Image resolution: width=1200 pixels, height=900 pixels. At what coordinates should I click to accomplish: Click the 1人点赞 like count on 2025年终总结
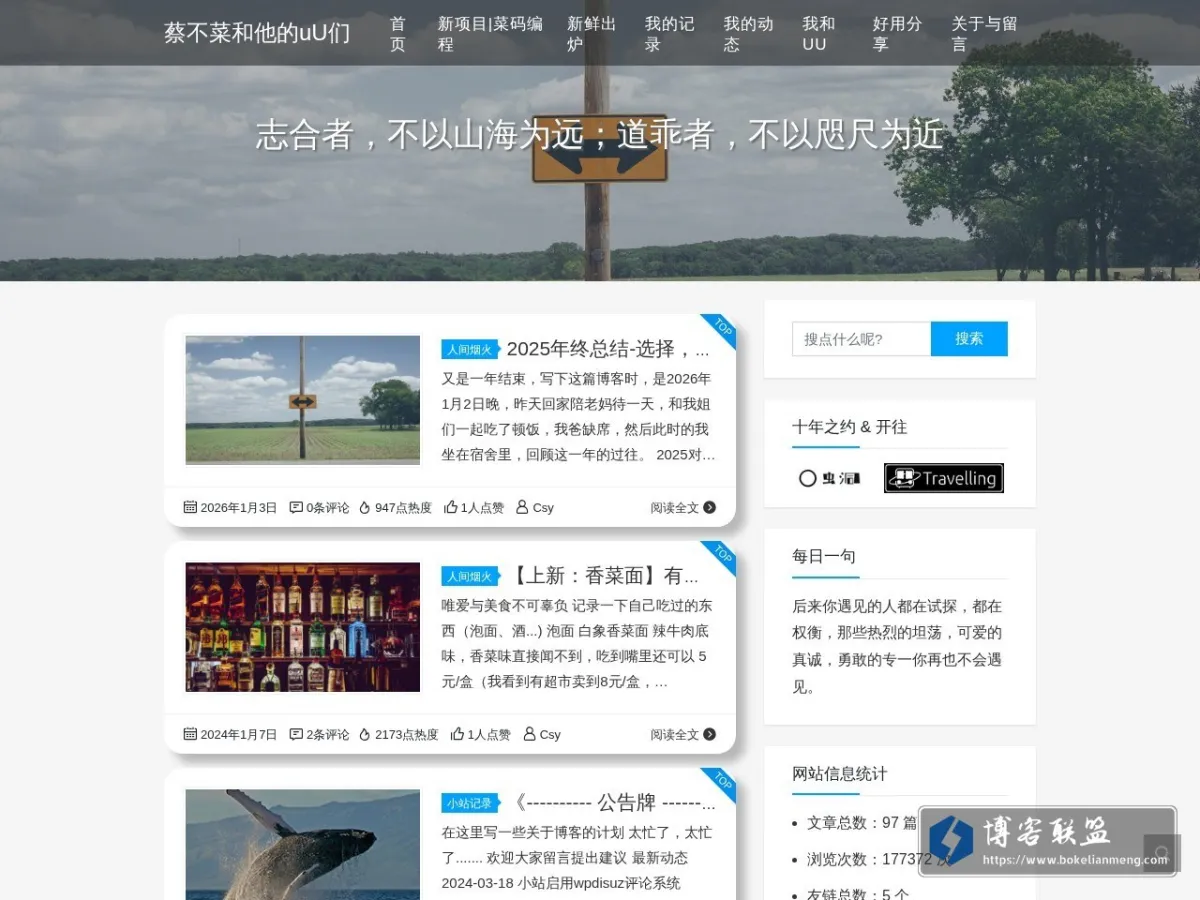pos(482,508)
